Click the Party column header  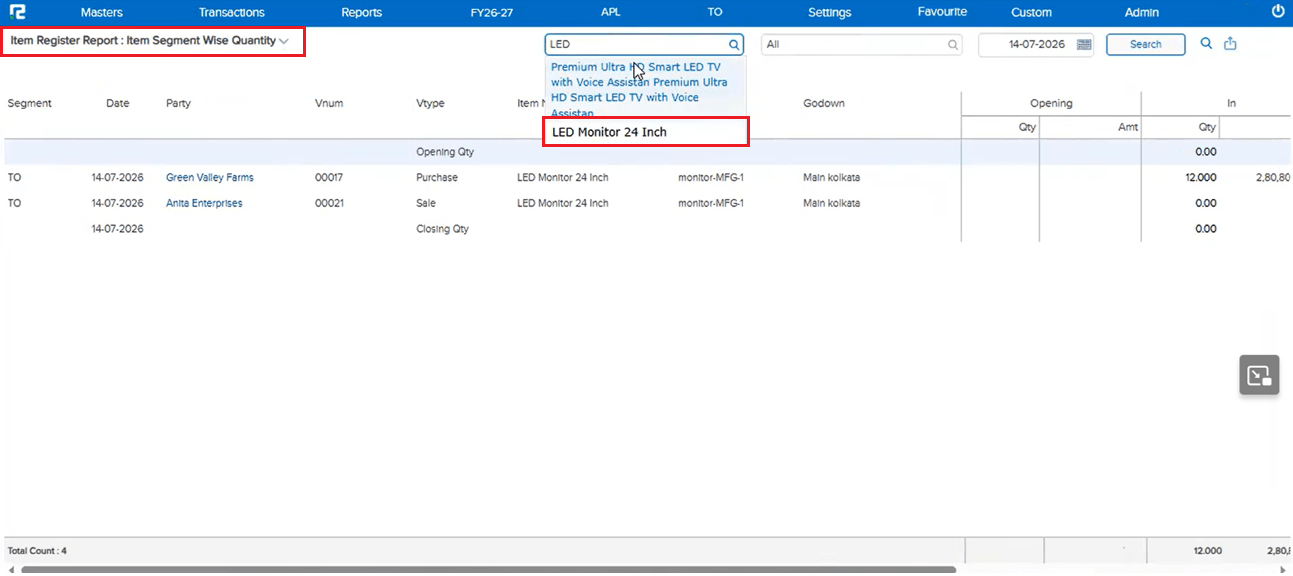pyautogui.click(x=178, y=103)
